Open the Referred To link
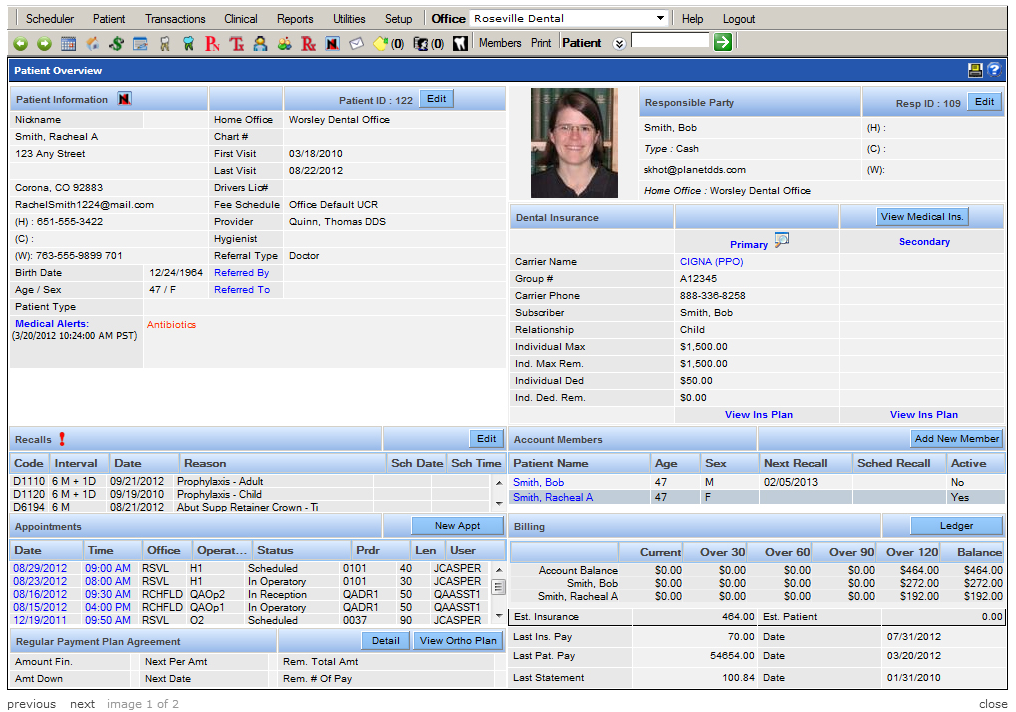The image size is (1016, 712). [242, 290]
